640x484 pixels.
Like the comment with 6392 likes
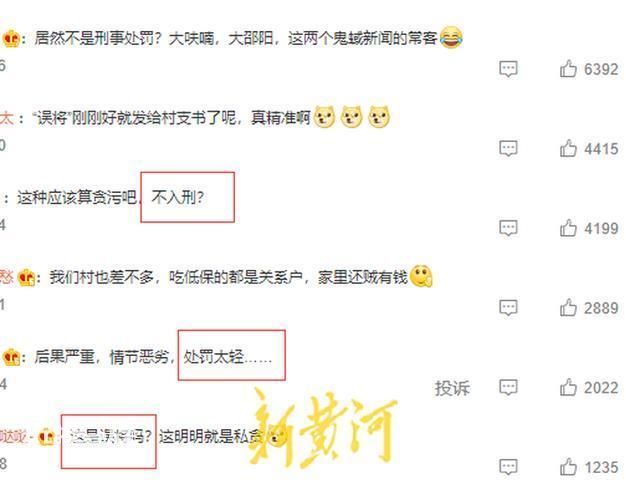[x=568, y=69]
